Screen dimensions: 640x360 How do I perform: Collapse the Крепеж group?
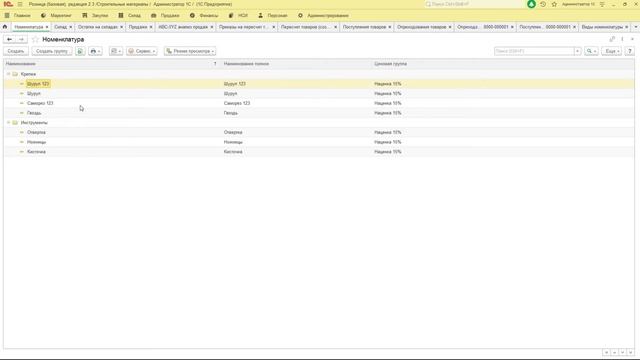[9, 74]
